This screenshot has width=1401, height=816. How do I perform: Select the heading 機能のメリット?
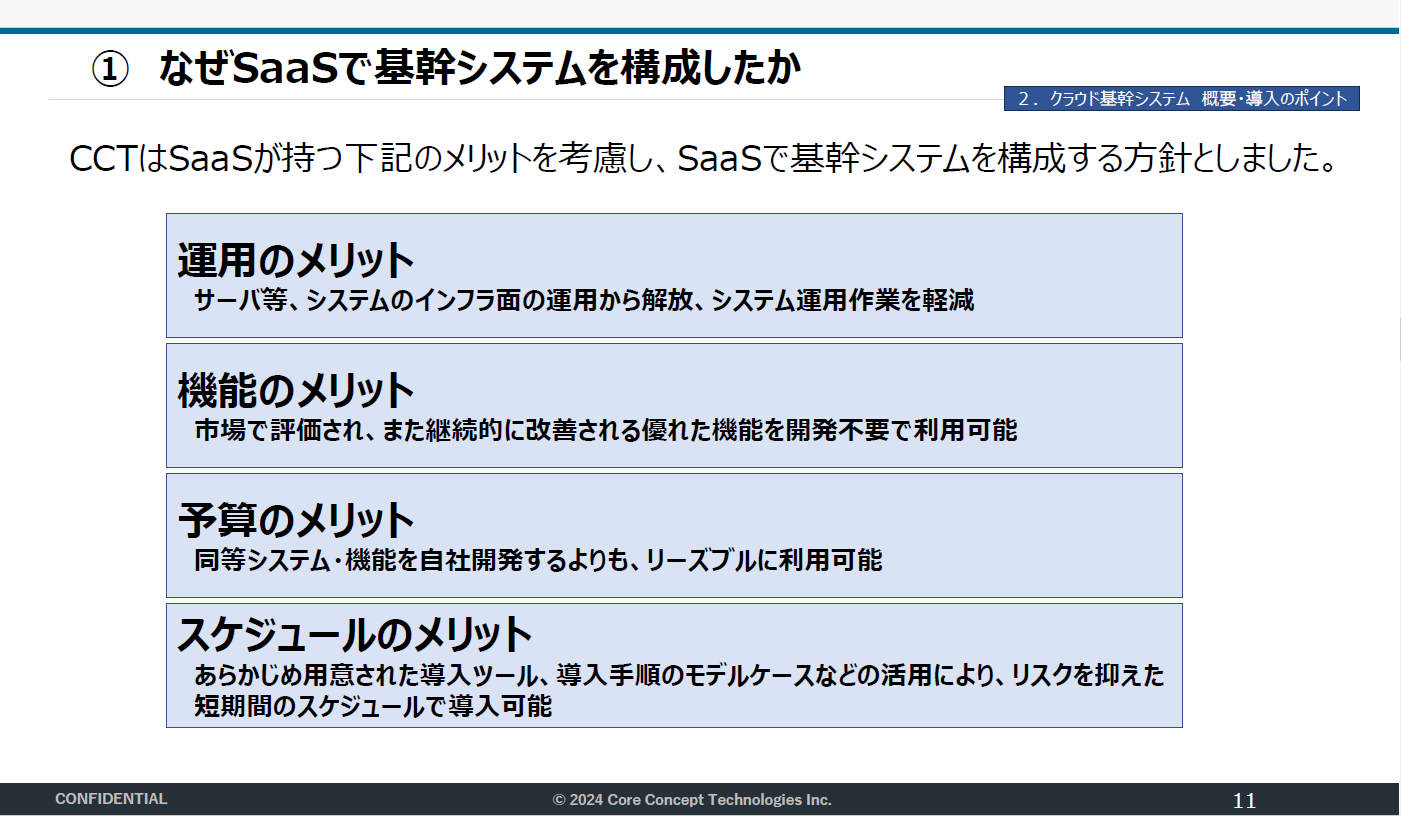[296, 390]
